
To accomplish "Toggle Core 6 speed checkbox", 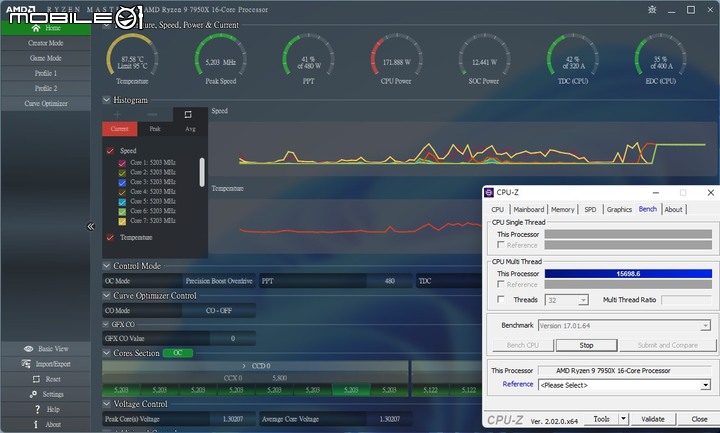I will 122,211.
